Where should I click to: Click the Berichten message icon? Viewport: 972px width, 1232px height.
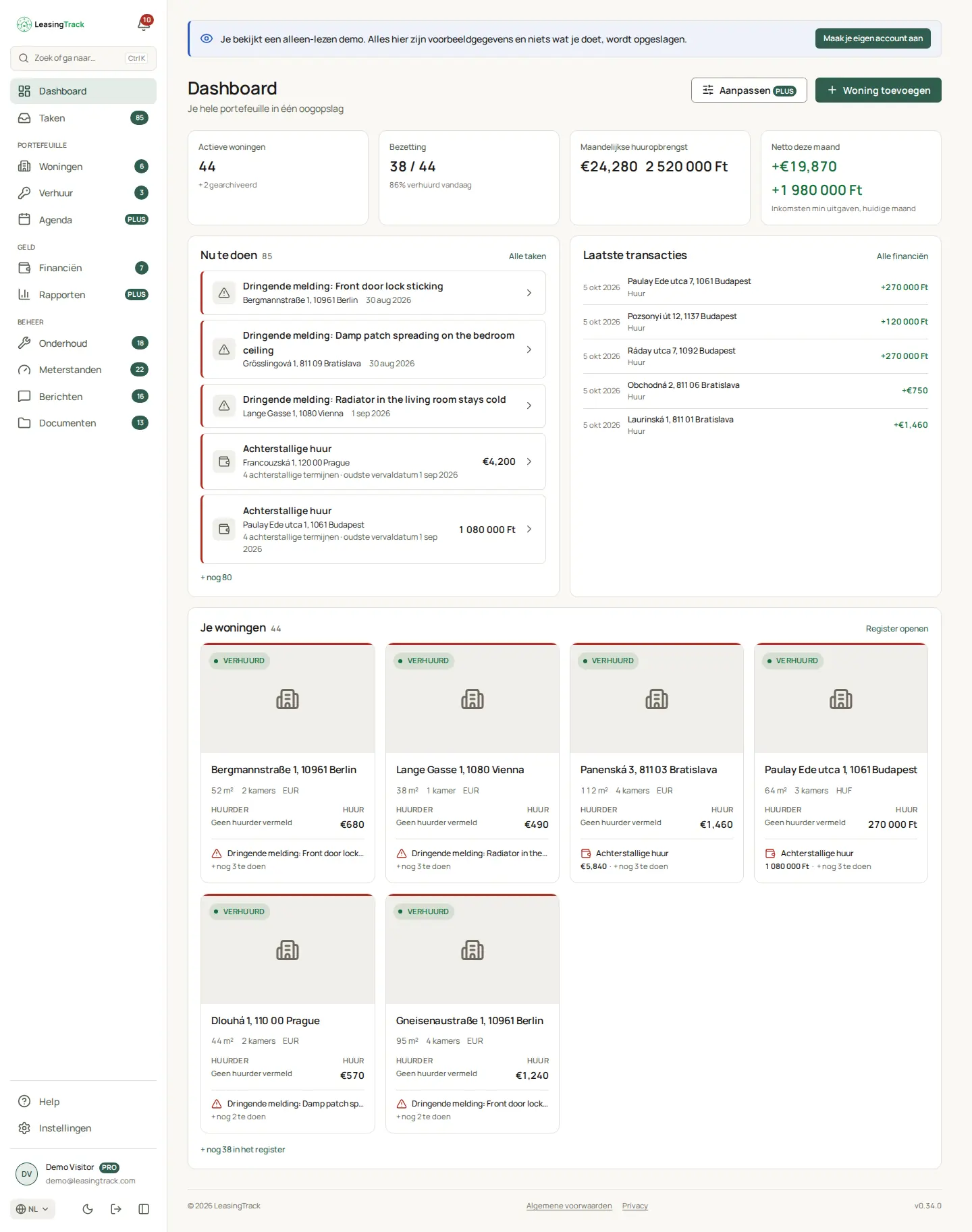click(24, 397)
